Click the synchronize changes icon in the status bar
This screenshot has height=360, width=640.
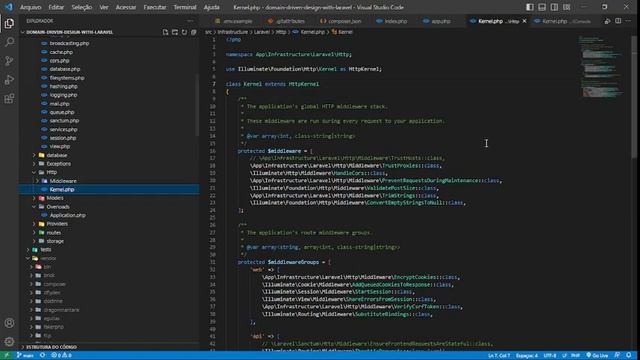pos(42,356)
